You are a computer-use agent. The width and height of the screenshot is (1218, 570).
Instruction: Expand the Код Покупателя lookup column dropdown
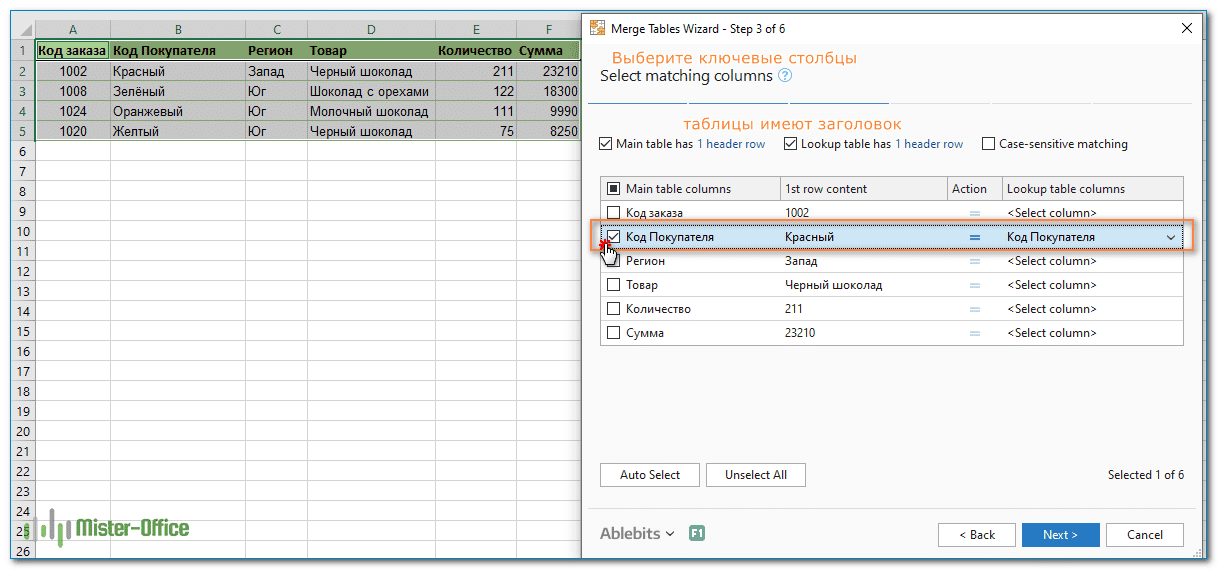1171,237
